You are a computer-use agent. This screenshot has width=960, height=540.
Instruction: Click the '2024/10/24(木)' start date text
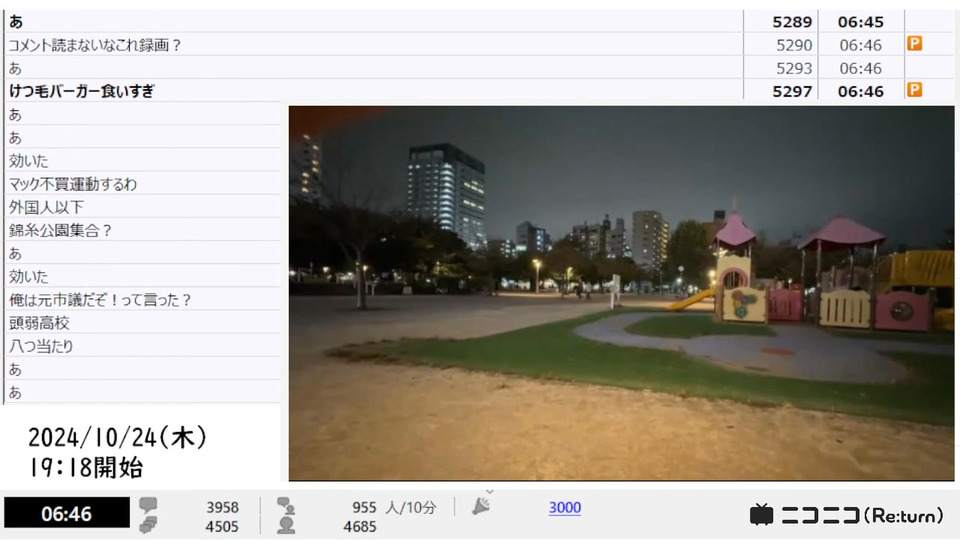(118, 438)
